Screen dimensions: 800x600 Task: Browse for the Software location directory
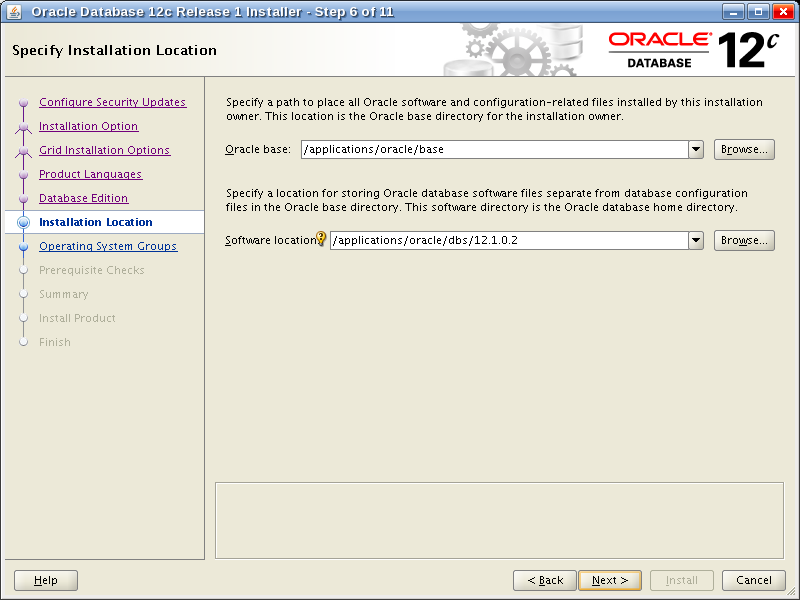(744, 241)
